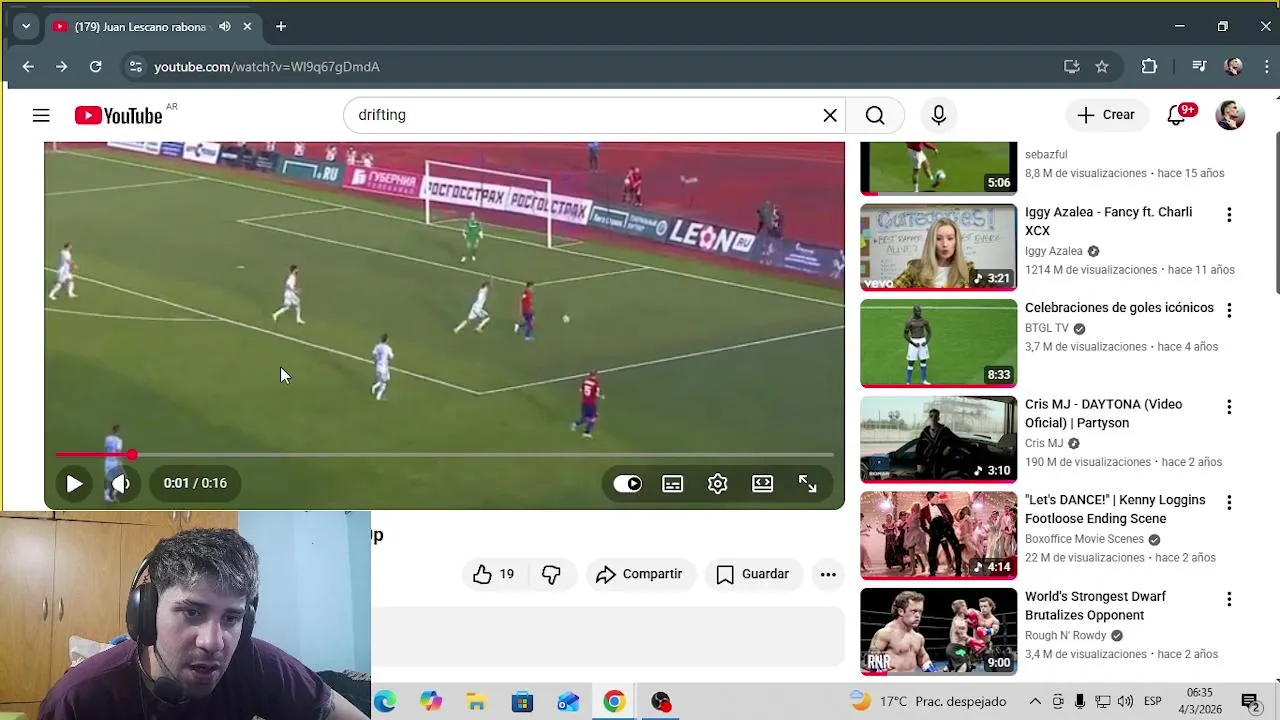1280x720 pixels.
Task: Clear the search box with the X
Action: [x=830, y=115]
